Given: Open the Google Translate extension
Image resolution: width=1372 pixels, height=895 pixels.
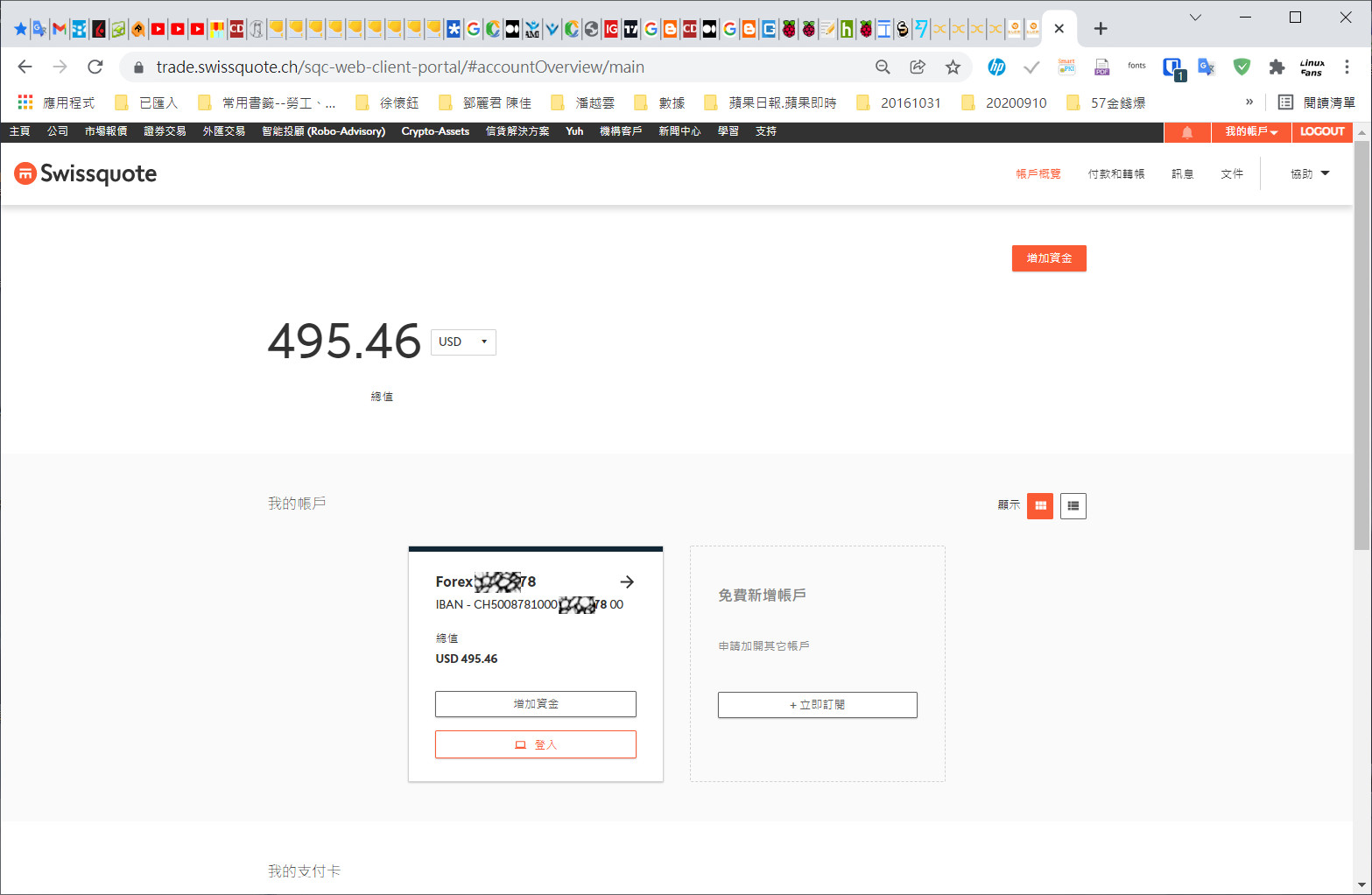Looking at the screenshot, I should (1207, 67).
